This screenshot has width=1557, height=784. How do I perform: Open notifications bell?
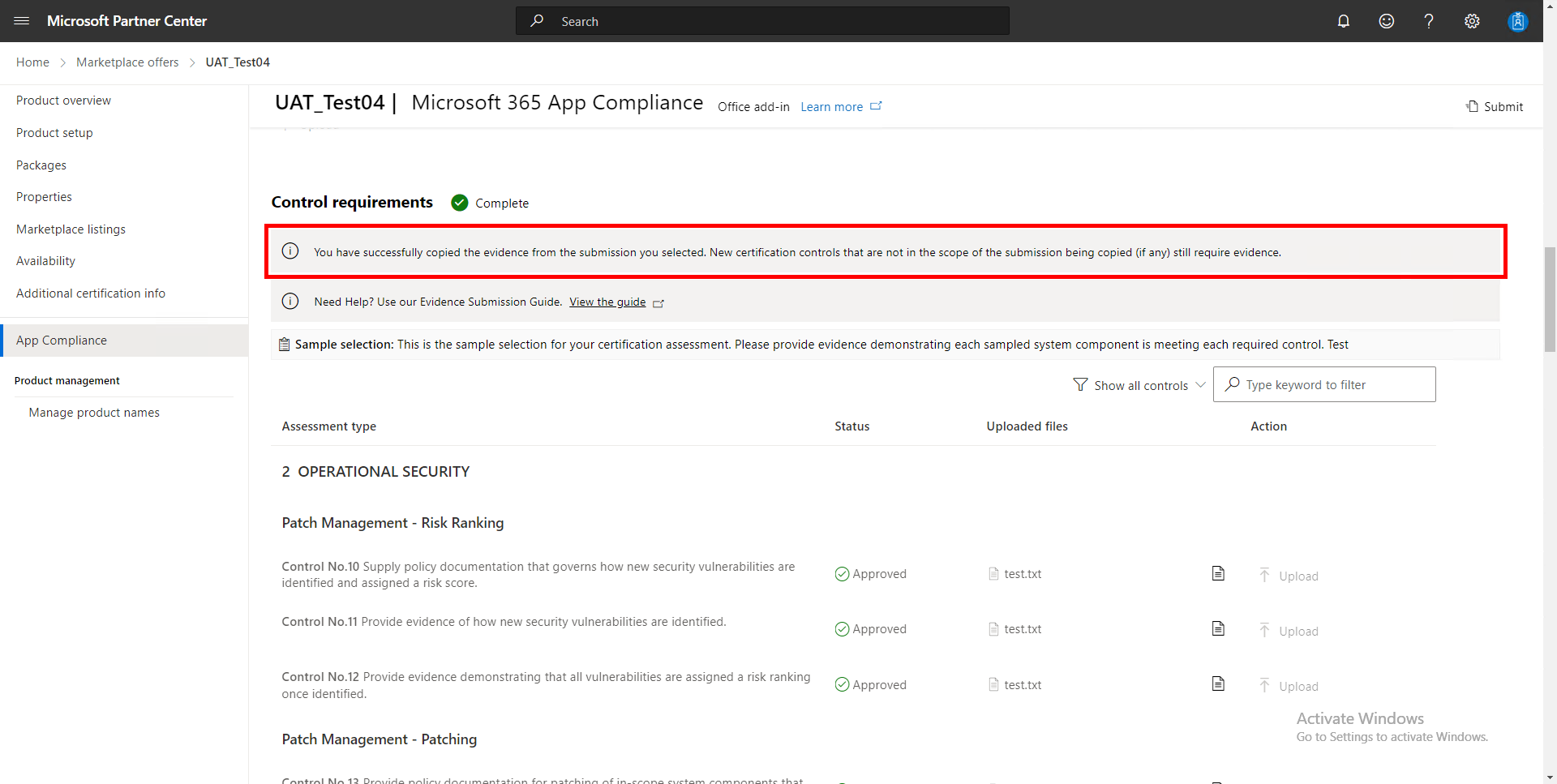click(x=1344, y=21)
